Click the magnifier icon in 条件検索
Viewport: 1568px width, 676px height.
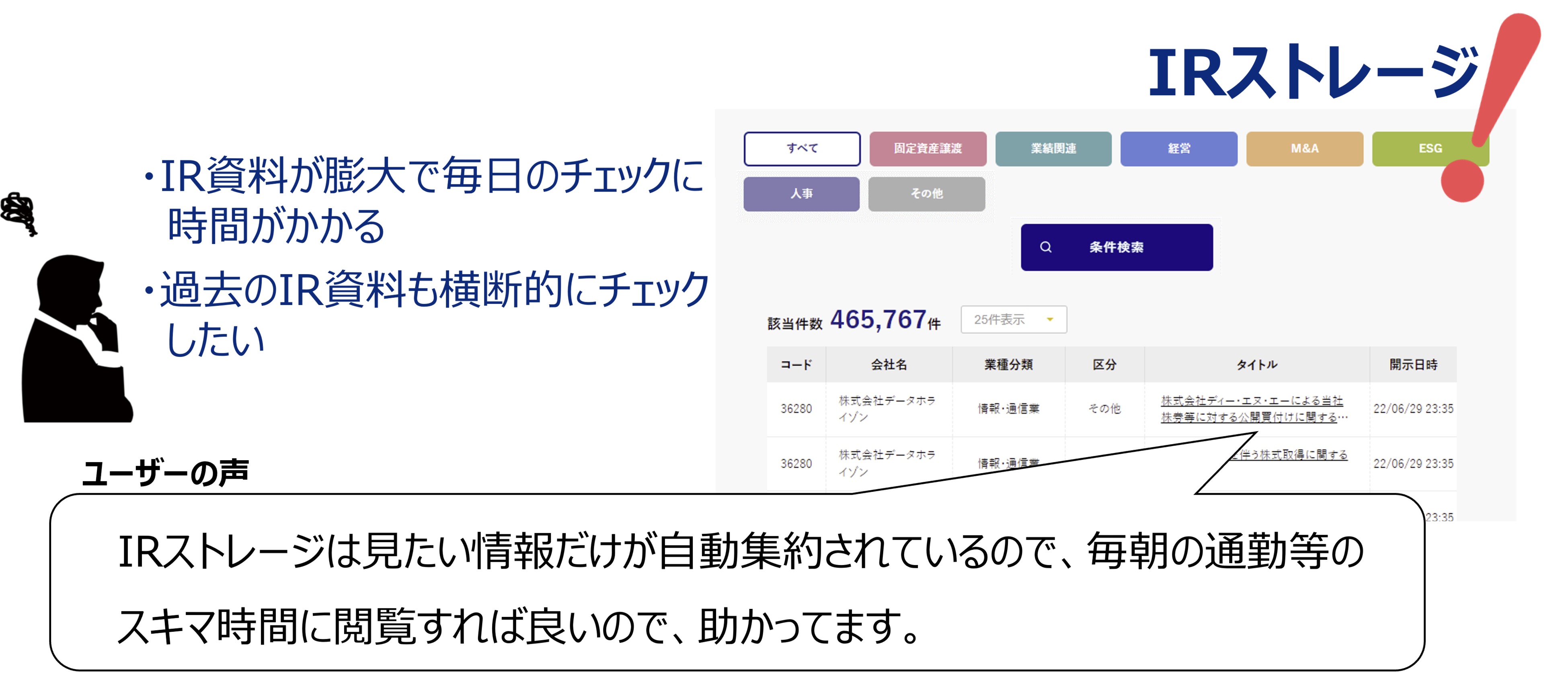pyautogui.click(x=1046, y=247)
